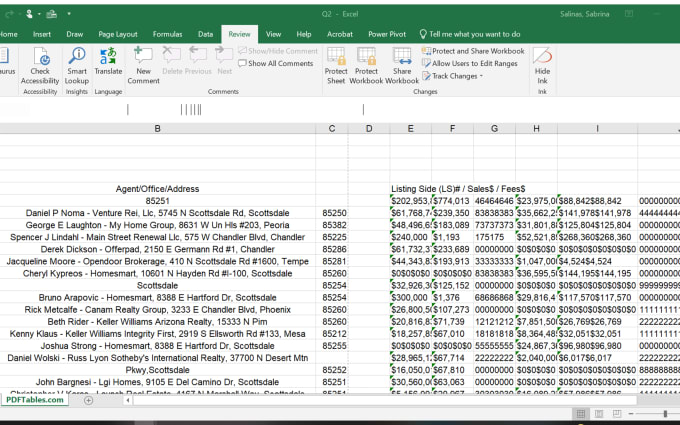
Task: Select the John Bargnesi - Lgi Homes cell
Action: (157, 382)
